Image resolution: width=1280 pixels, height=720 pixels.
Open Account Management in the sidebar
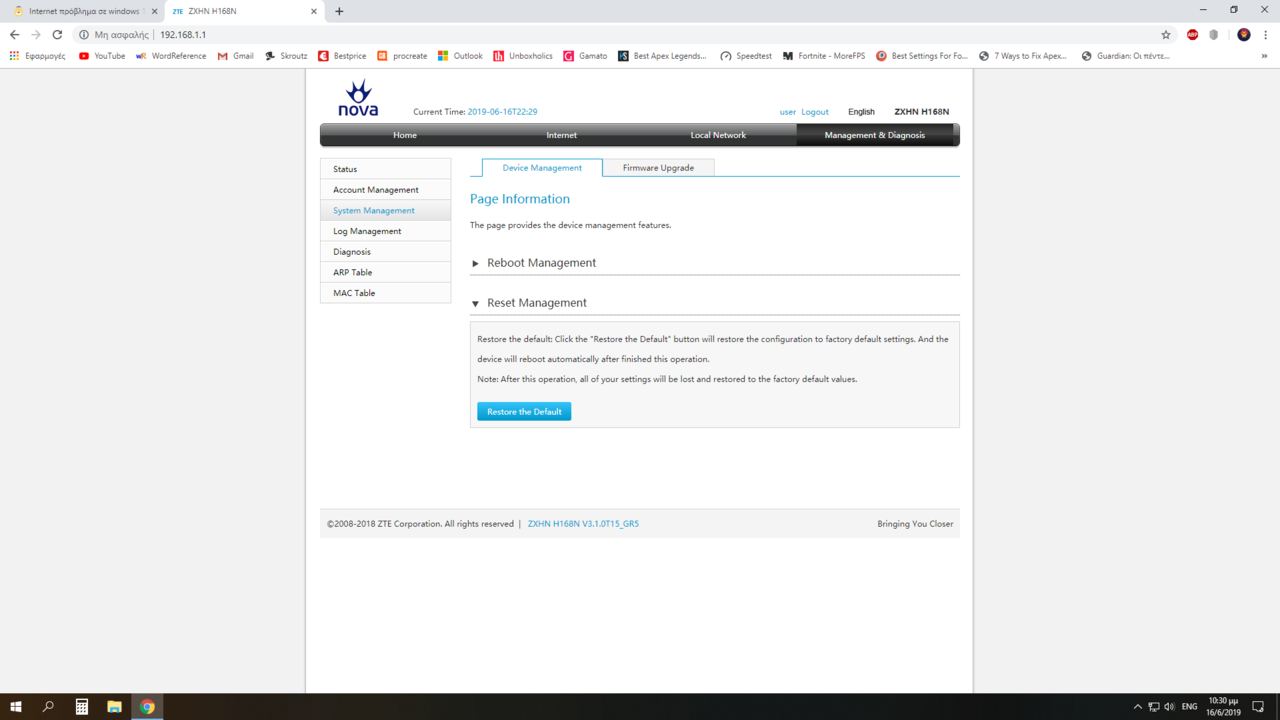point(385,190)
